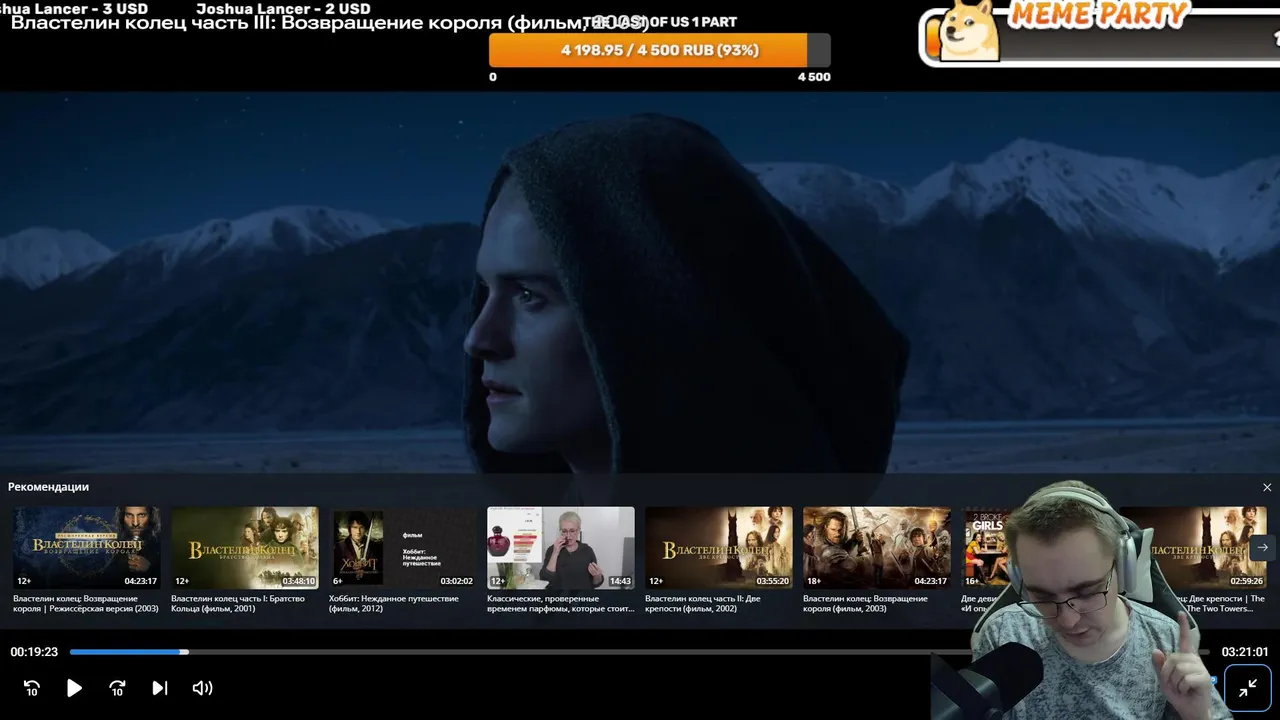The height and width of the screenshot is (720, 1280).
Task: Click the video title Властелин колец часть III
Action: click(330, 23)
